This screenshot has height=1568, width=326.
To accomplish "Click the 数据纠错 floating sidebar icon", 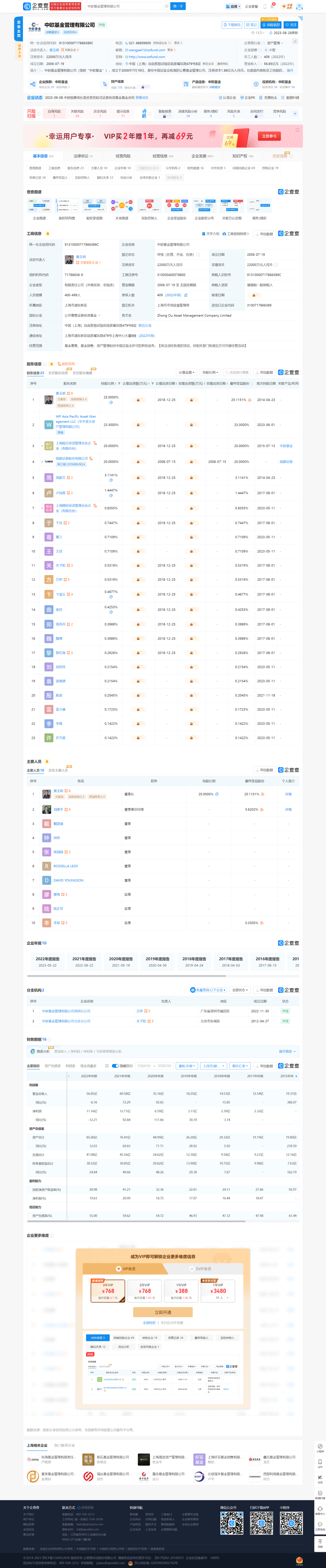I will 320,1495.
